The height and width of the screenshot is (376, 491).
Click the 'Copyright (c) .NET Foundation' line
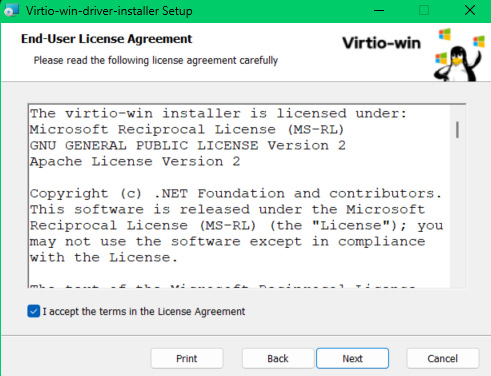(x=236, y=193)
